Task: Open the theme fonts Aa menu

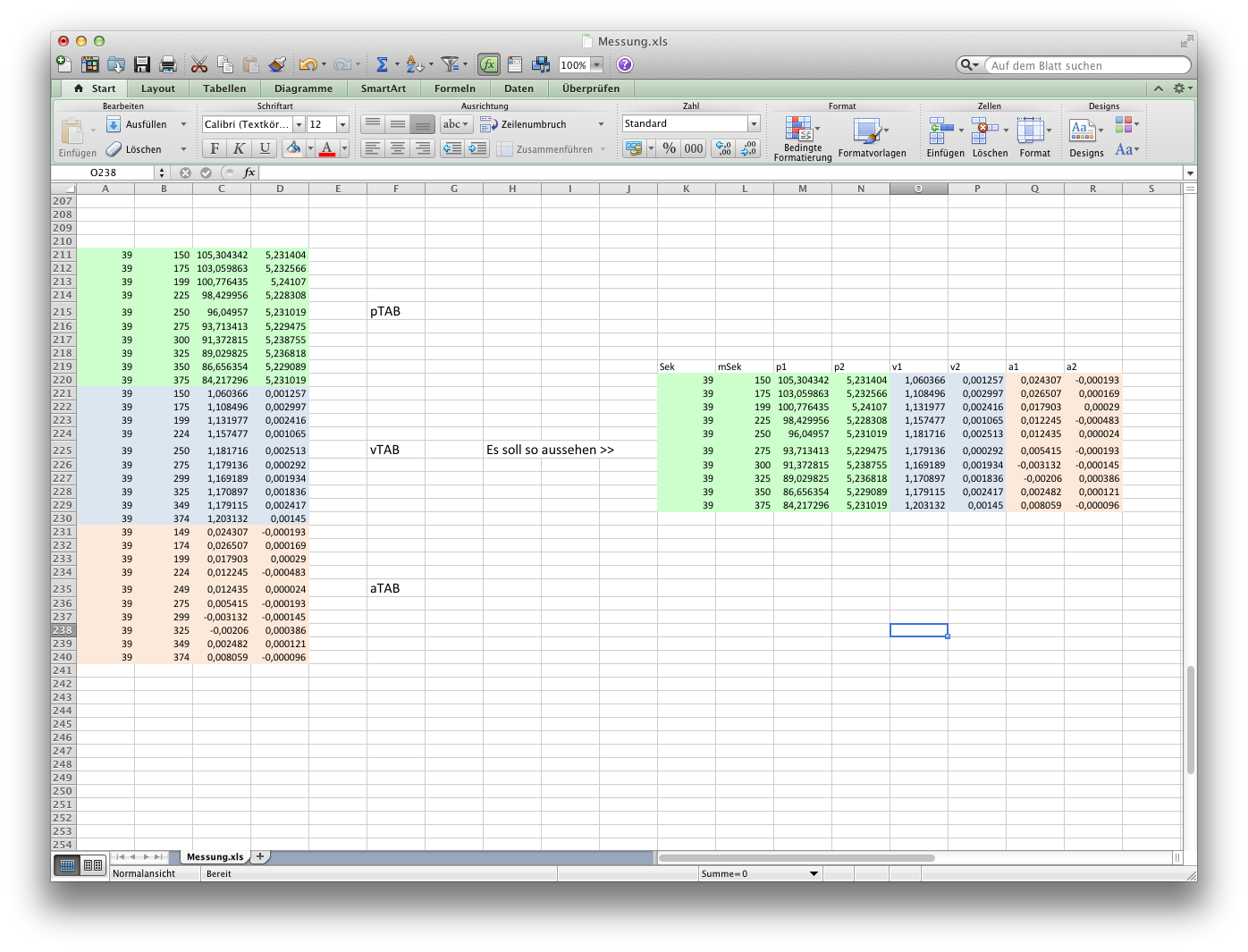Action: point(1126,149)
